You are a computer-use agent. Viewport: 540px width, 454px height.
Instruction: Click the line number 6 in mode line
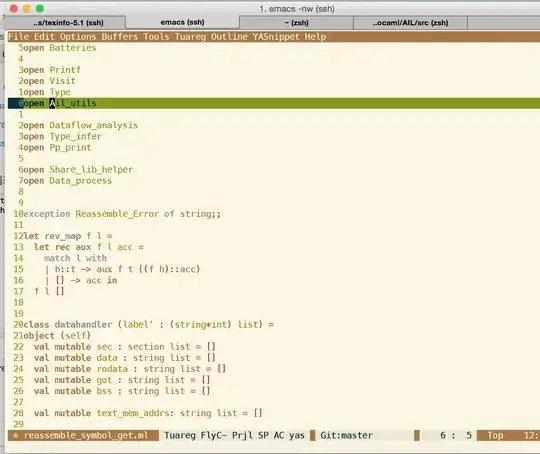(x=443, y=435)
